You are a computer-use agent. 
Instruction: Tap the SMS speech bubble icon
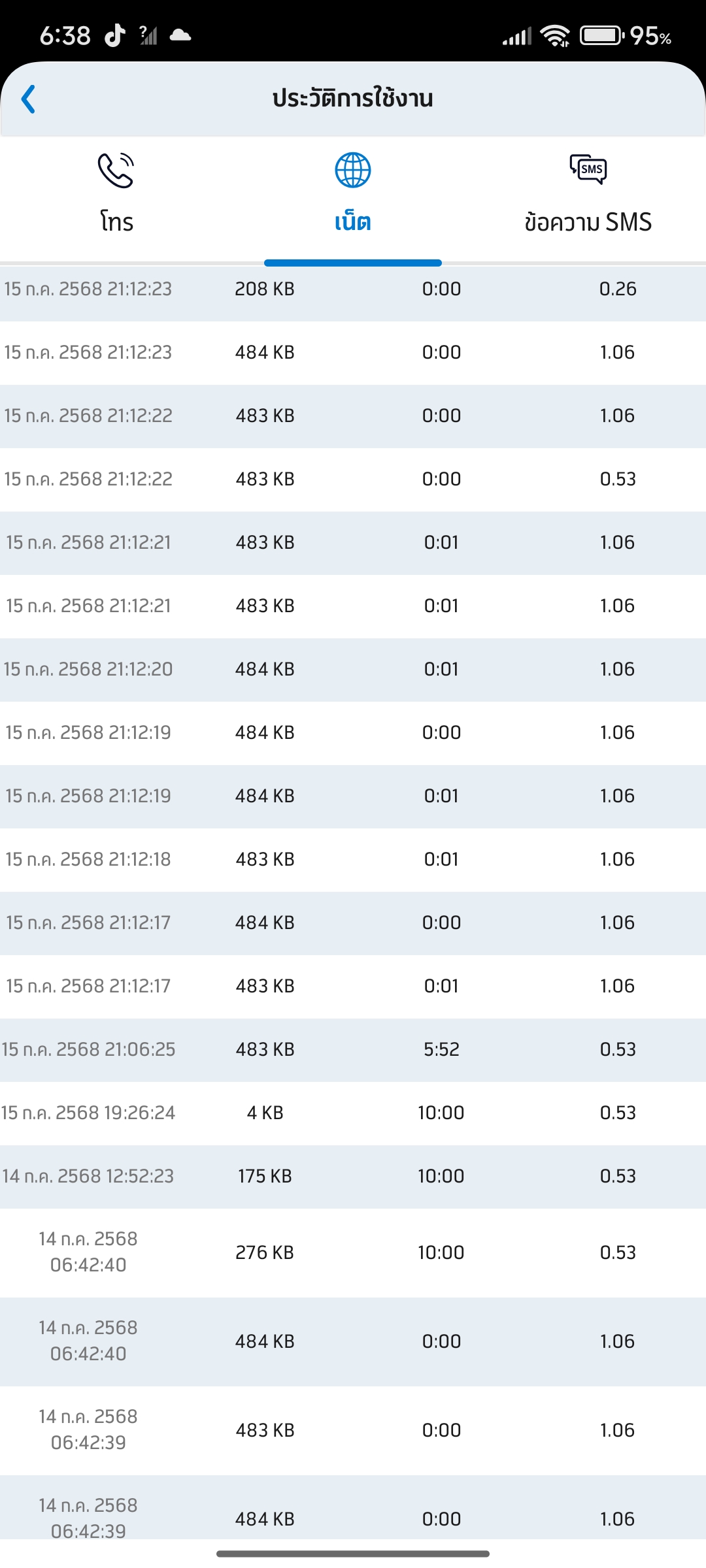588,170
